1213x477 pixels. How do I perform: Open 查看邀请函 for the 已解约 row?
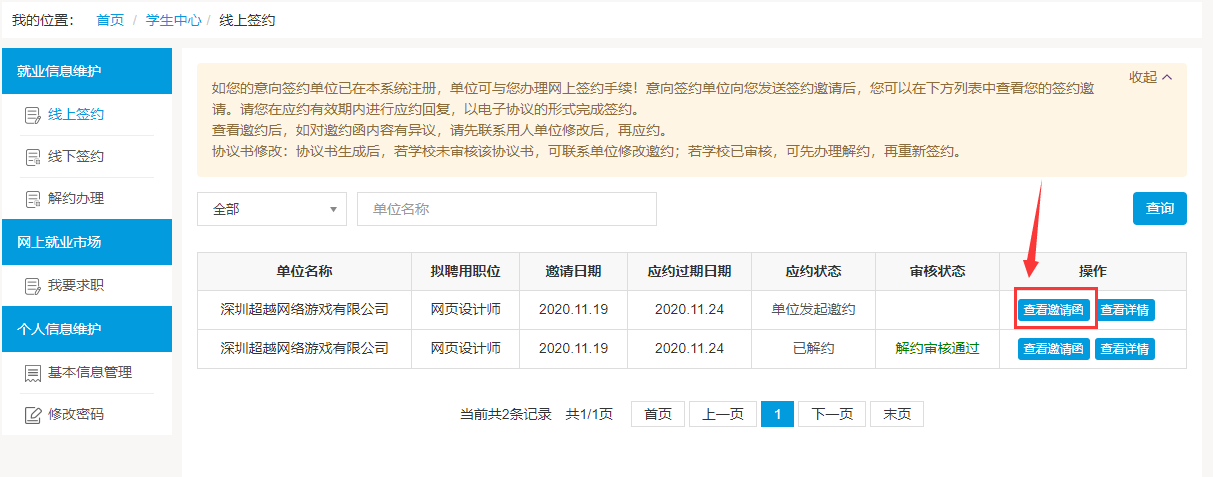coord(1054,349)
